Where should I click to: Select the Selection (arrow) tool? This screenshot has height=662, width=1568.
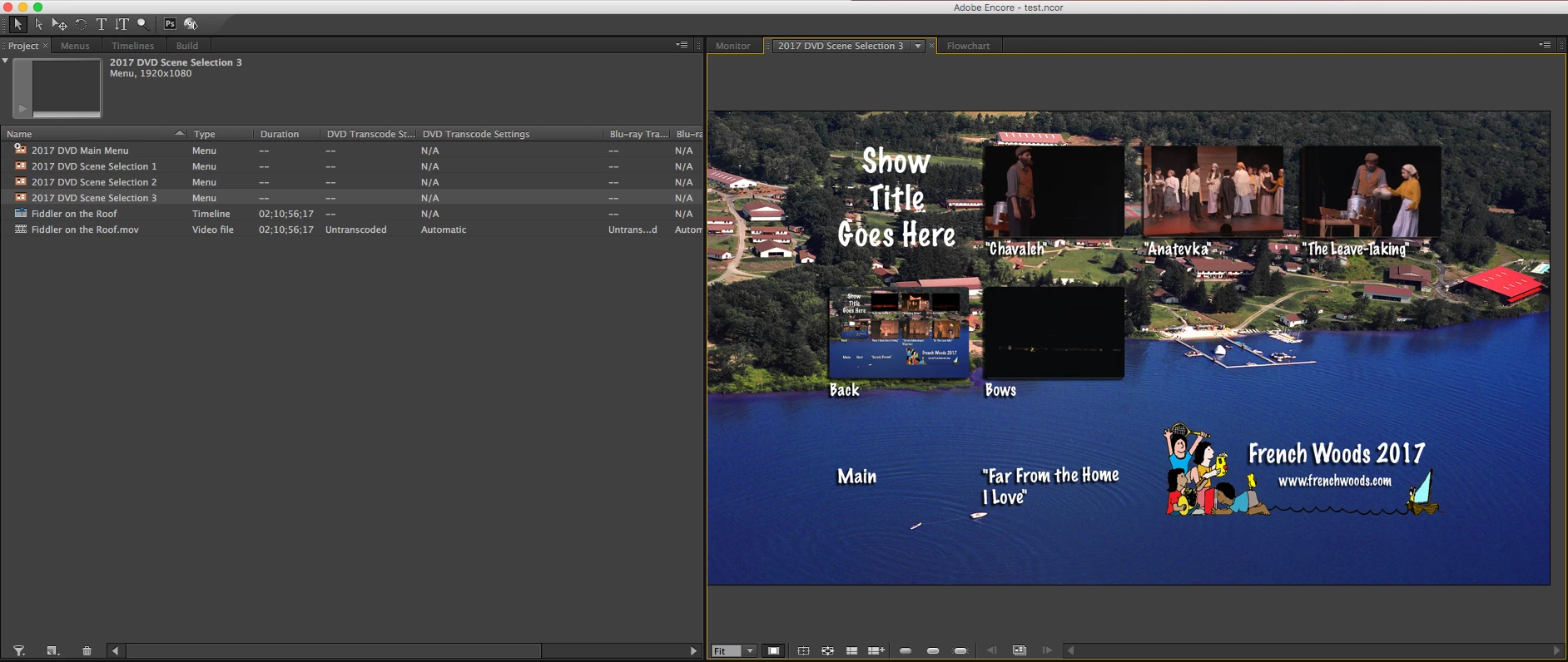tap(17, 24)
